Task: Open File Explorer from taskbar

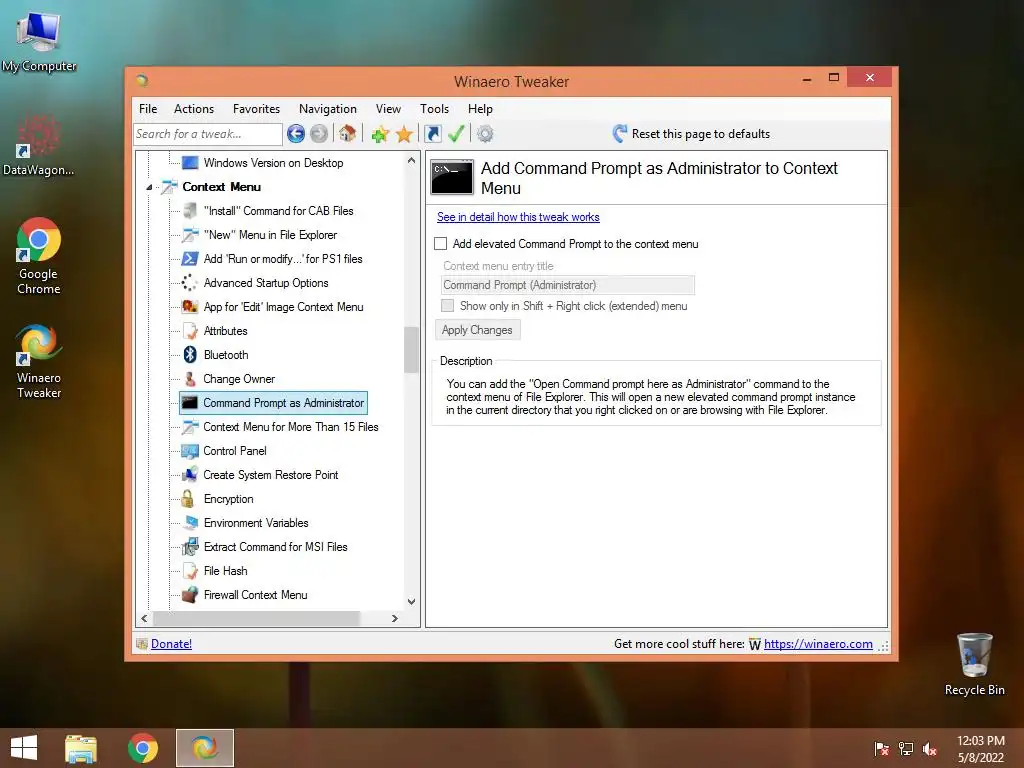Action: [x=81, y=748]
